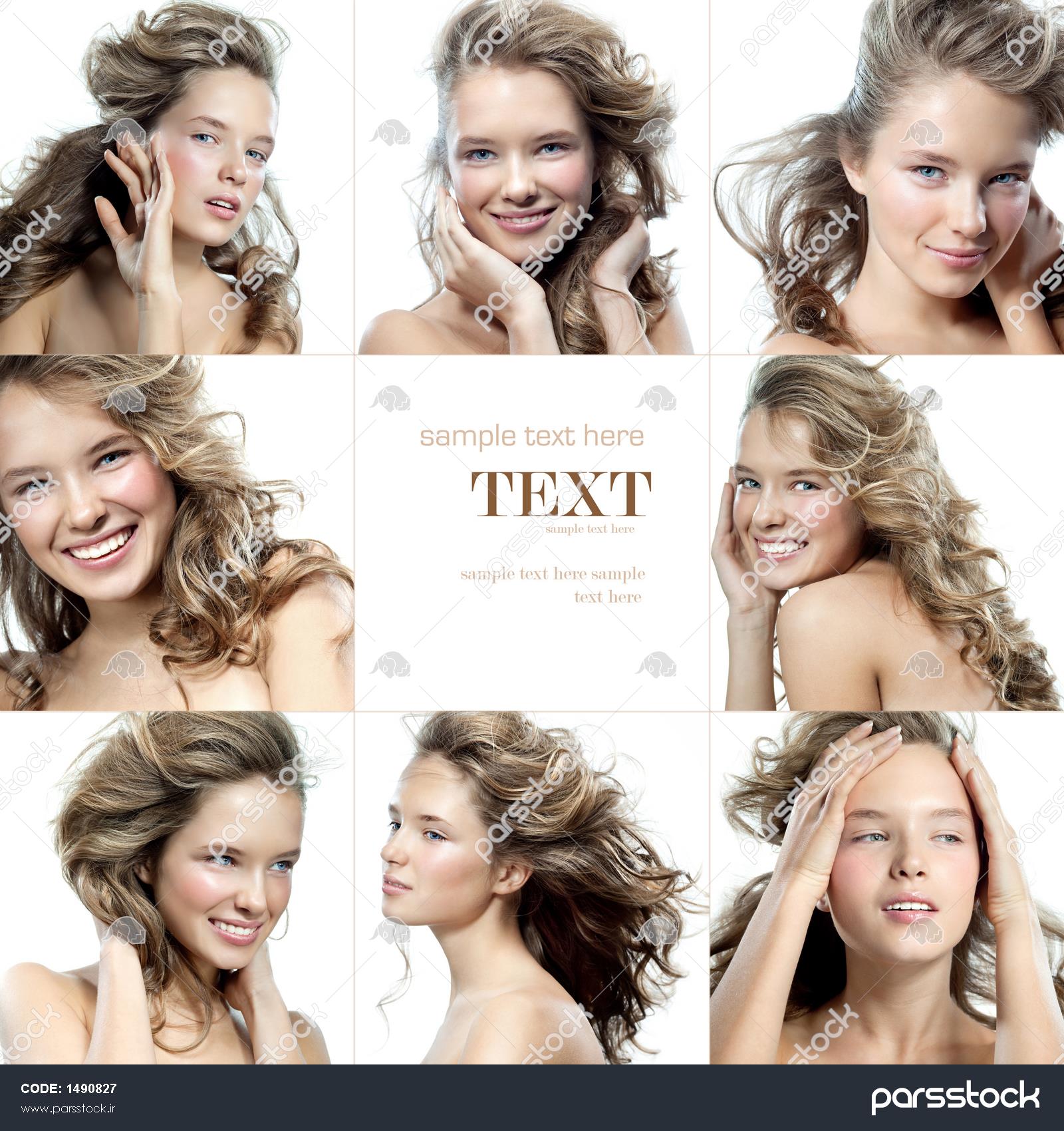Screen dimensions: 1064x1131
Task: Select the CODE: 1490827 label
Action: point(68,1088)
